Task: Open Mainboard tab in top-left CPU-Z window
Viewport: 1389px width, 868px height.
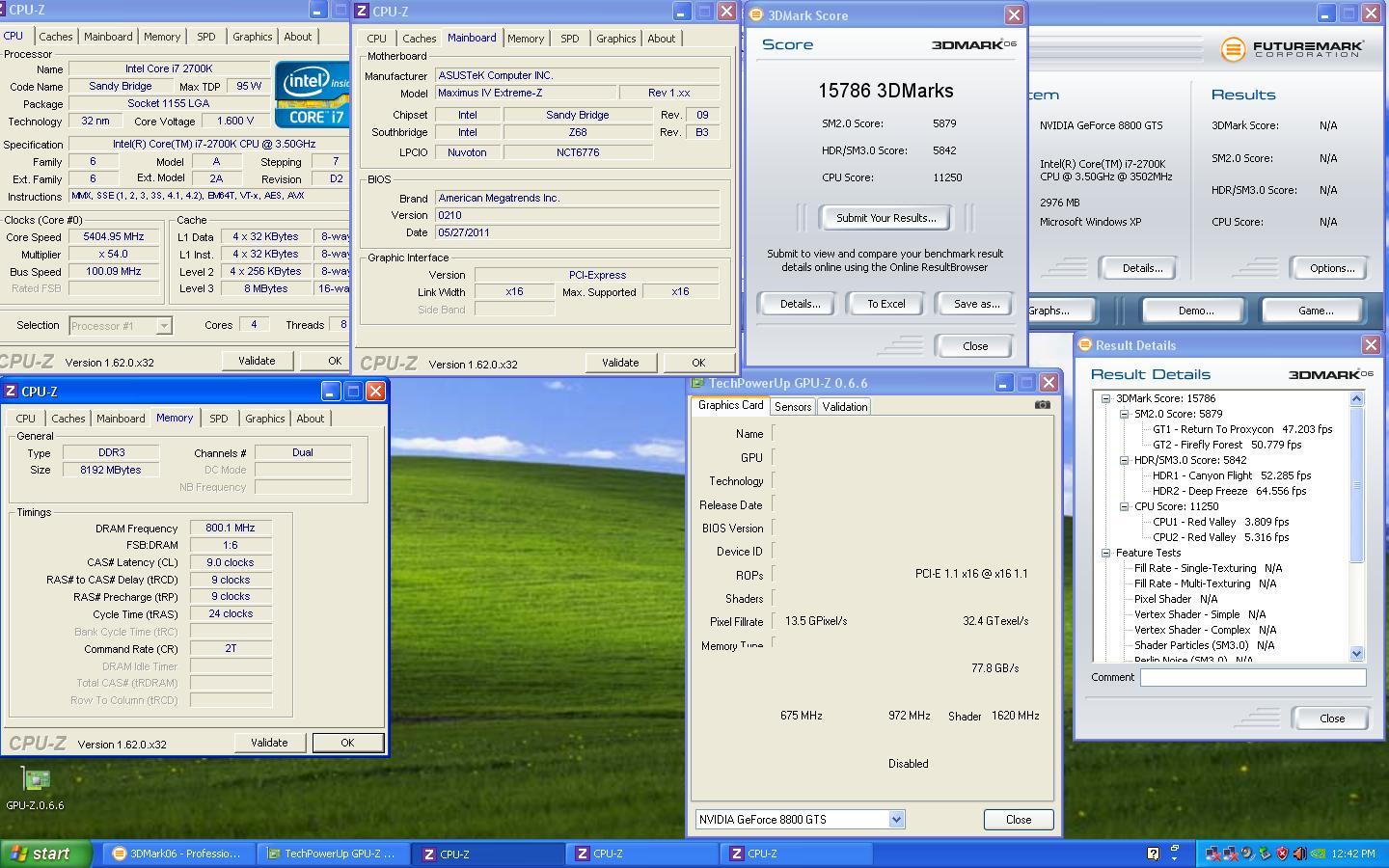Action: [x=108, y=37]
